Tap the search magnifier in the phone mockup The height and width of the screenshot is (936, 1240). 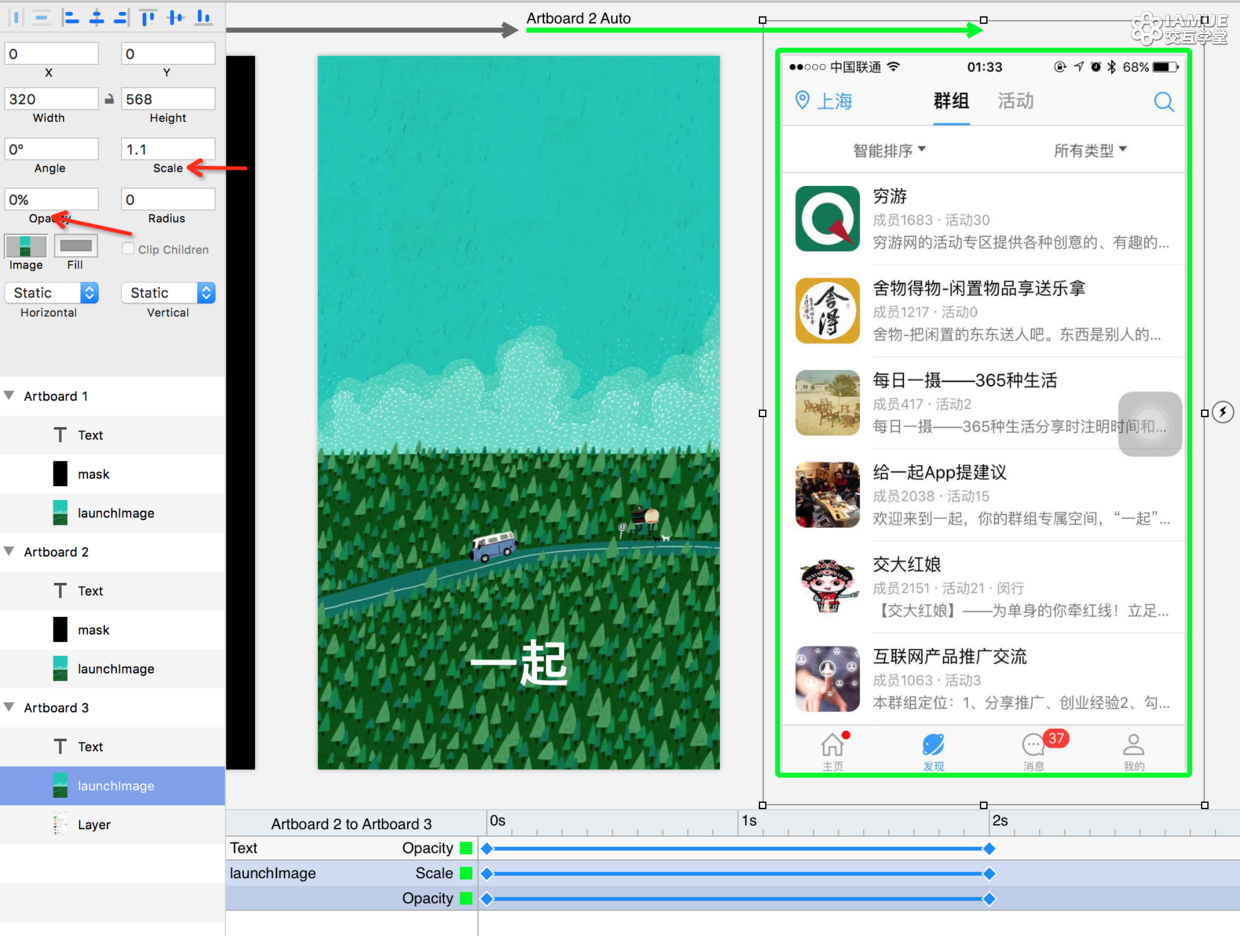(x=1164, y=101)
